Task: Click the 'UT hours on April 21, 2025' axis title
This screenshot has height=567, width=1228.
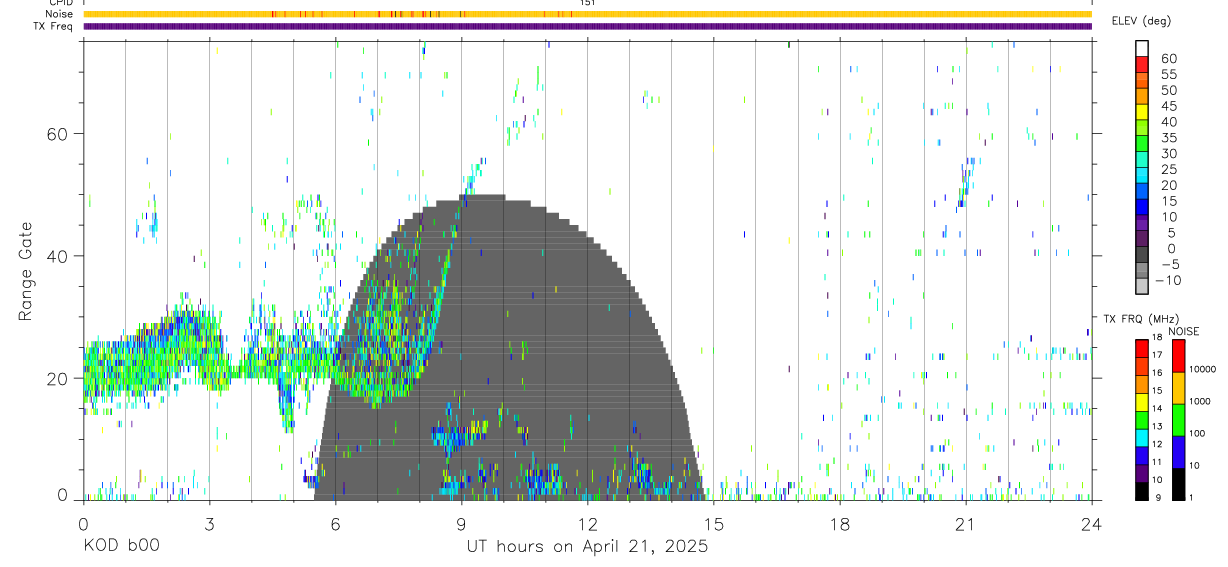Action: [587, 546]
